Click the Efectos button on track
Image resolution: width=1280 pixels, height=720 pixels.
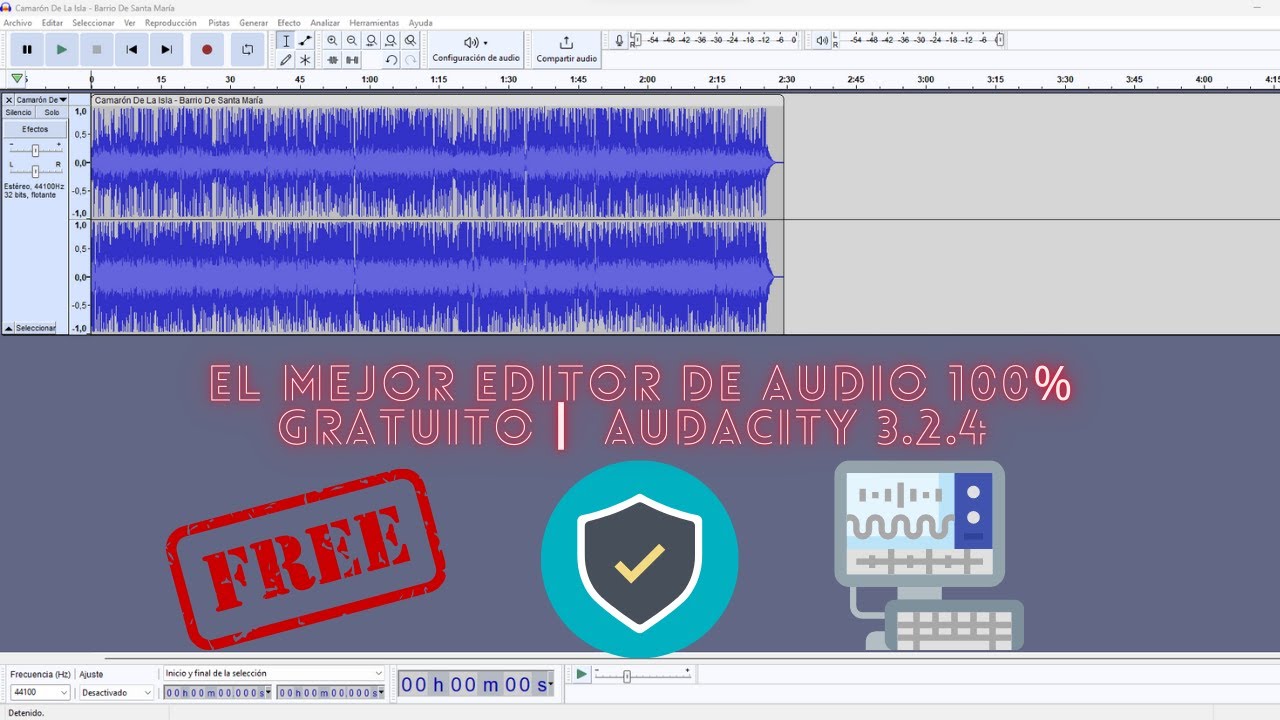click(x=35, y=129)
